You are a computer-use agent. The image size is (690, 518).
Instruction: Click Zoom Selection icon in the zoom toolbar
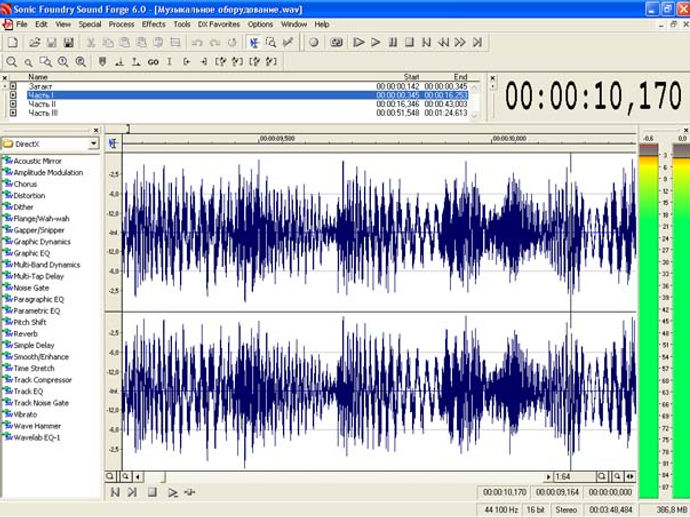tap(45, 62)
